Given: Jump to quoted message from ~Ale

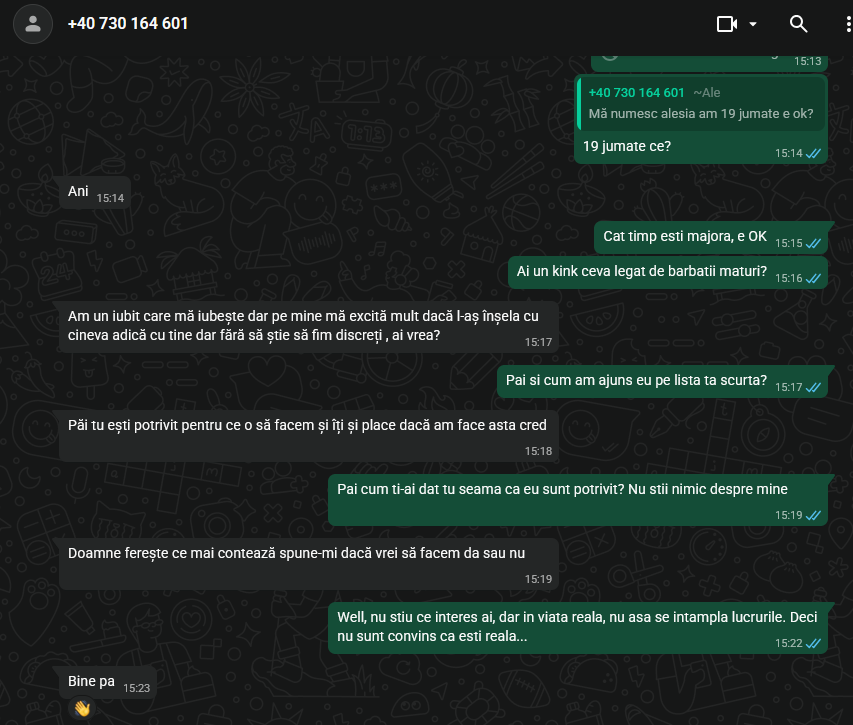Looking at the screenshot, I should click(x=701, y=103).
